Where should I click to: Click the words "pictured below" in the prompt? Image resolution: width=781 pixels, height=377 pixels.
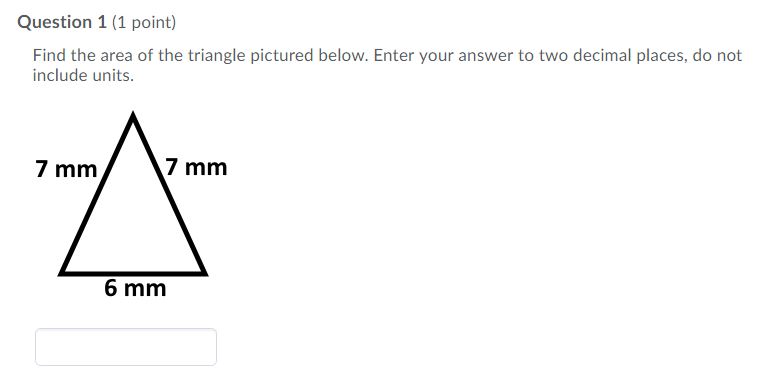[x=309, y=55]
